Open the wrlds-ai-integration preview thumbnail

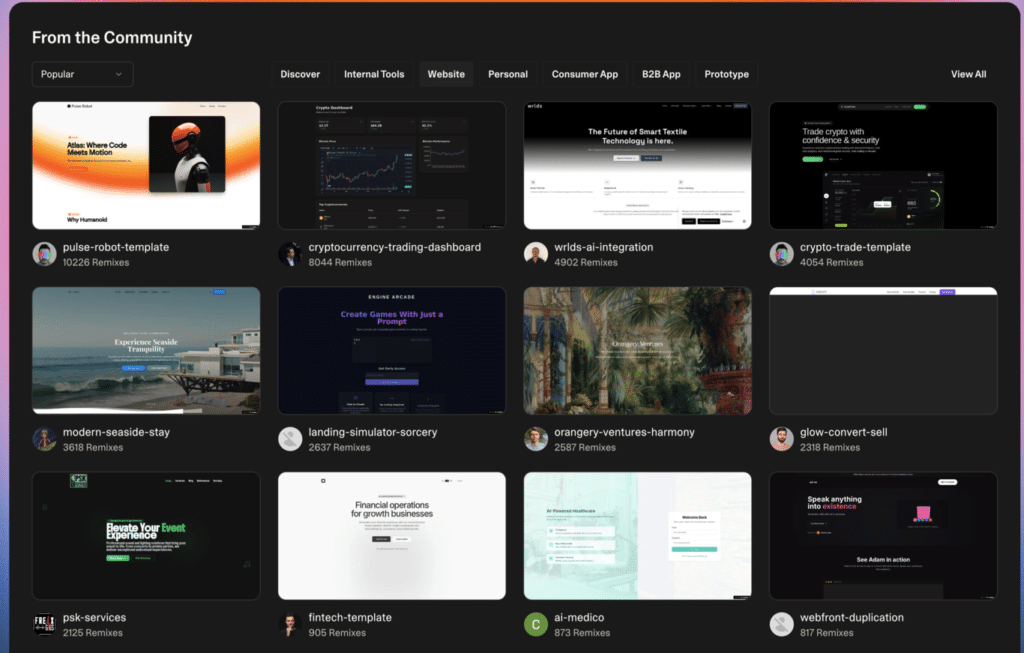coord(637,165)
